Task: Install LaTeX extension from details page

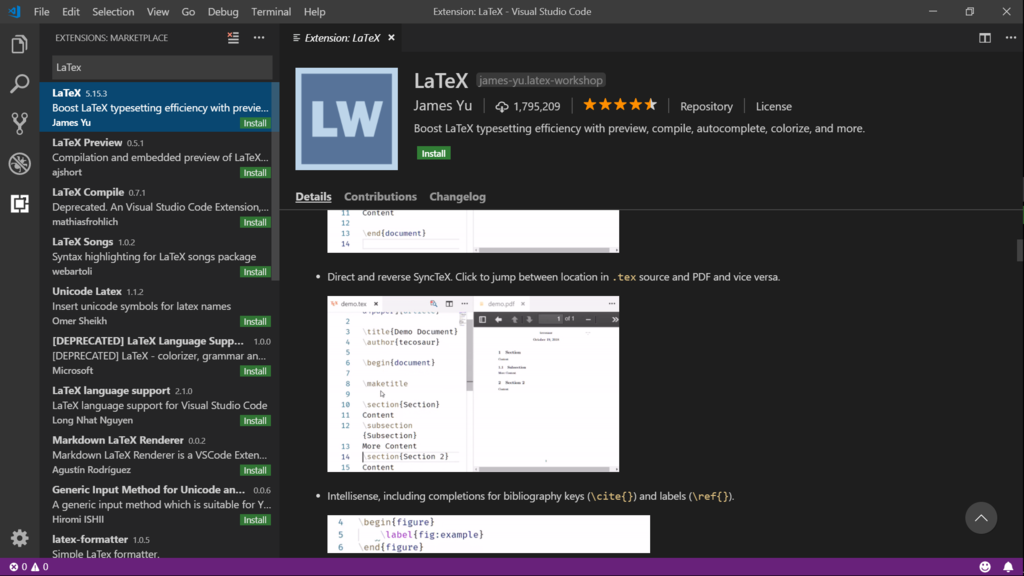Action: (434, 153)
